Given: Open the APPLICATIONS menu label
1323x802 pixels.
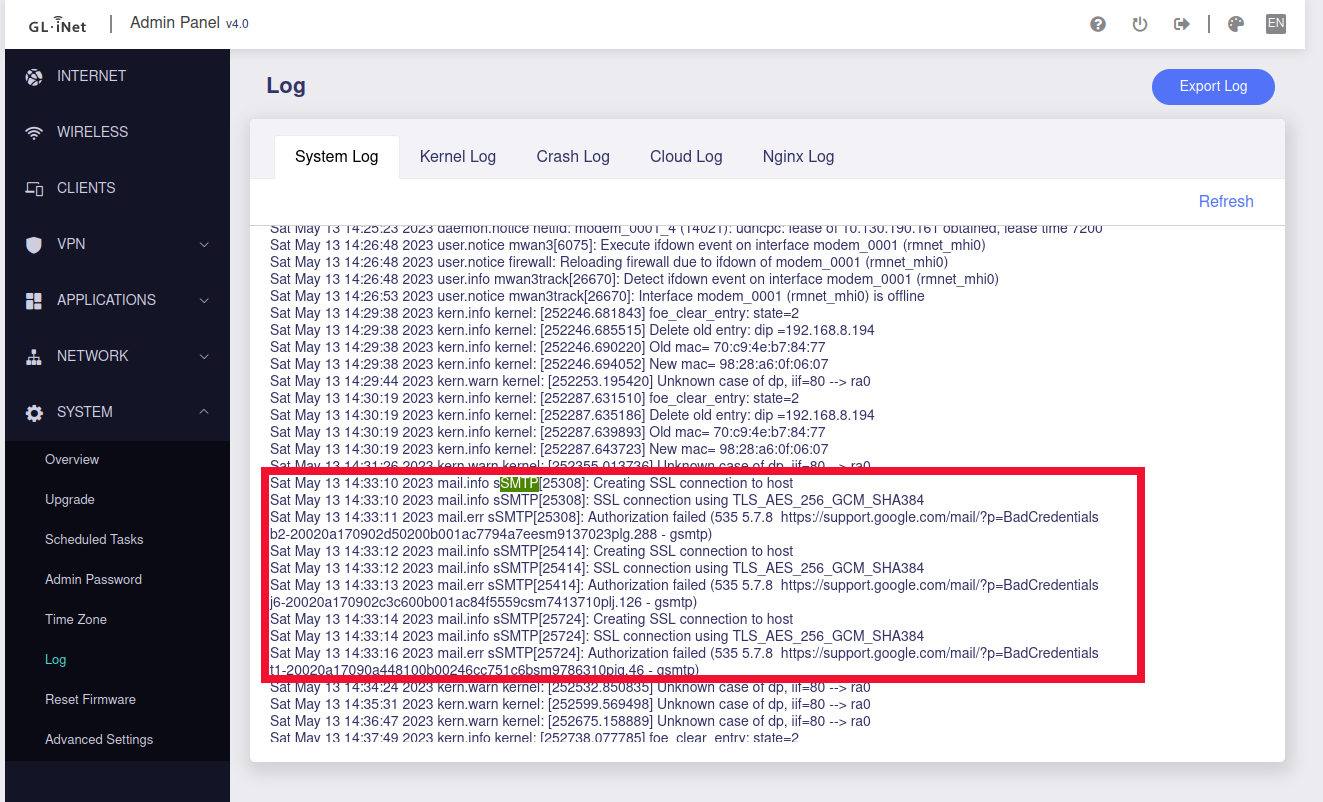Looking at the screenshot, I should (x=106, y=300).
